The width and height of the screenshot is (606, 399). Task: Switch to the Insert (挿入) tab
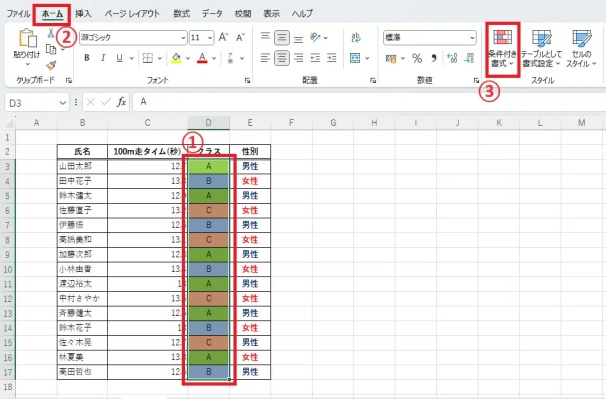83,14
